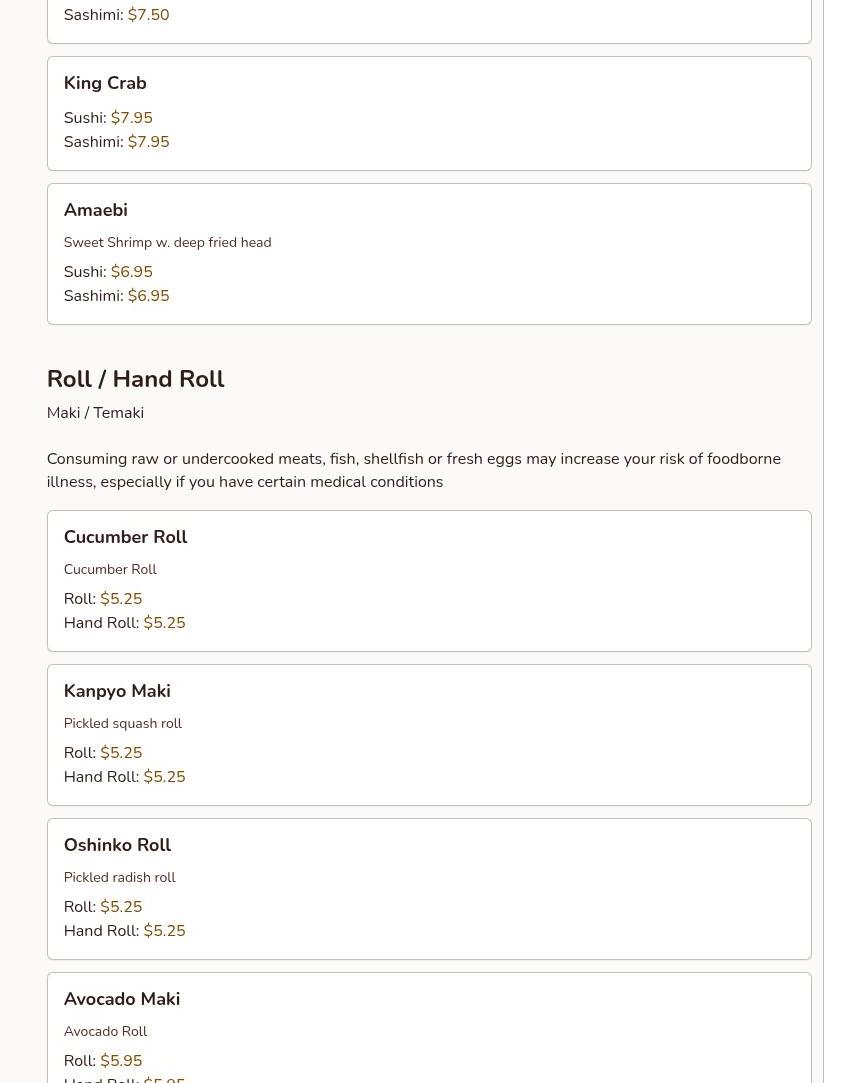Click Kanpyo Maki Roll price $5.25

pyautogui.click(x=121, y=753)
